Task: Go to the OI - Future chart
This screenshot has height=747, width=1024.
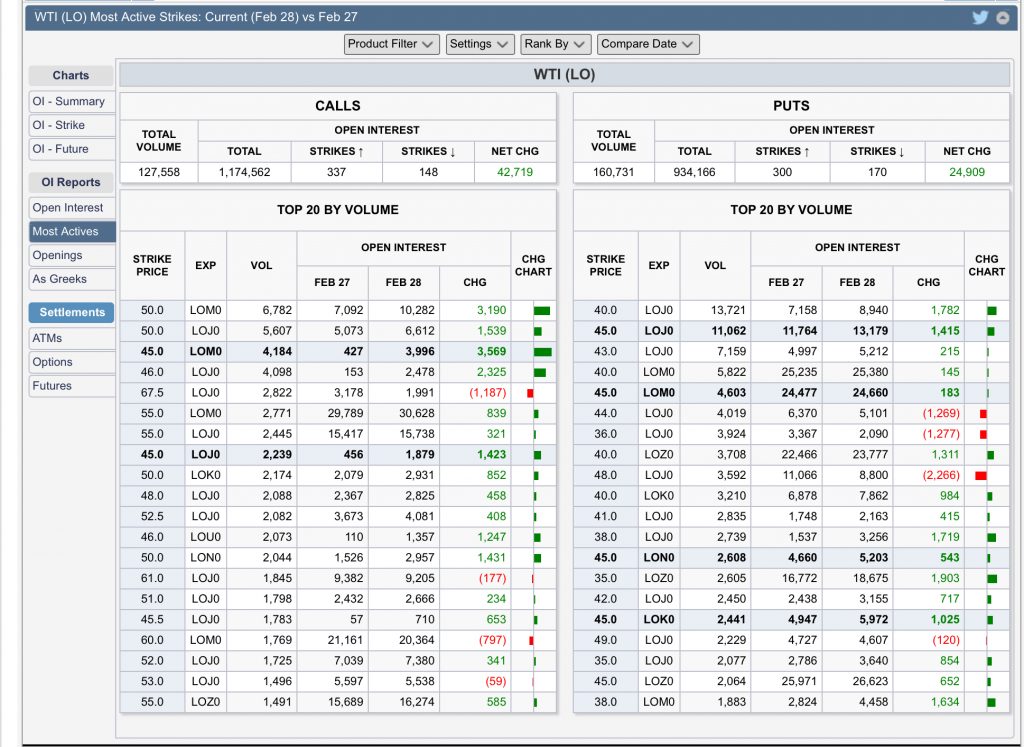Action: click(x=71, y=149)
